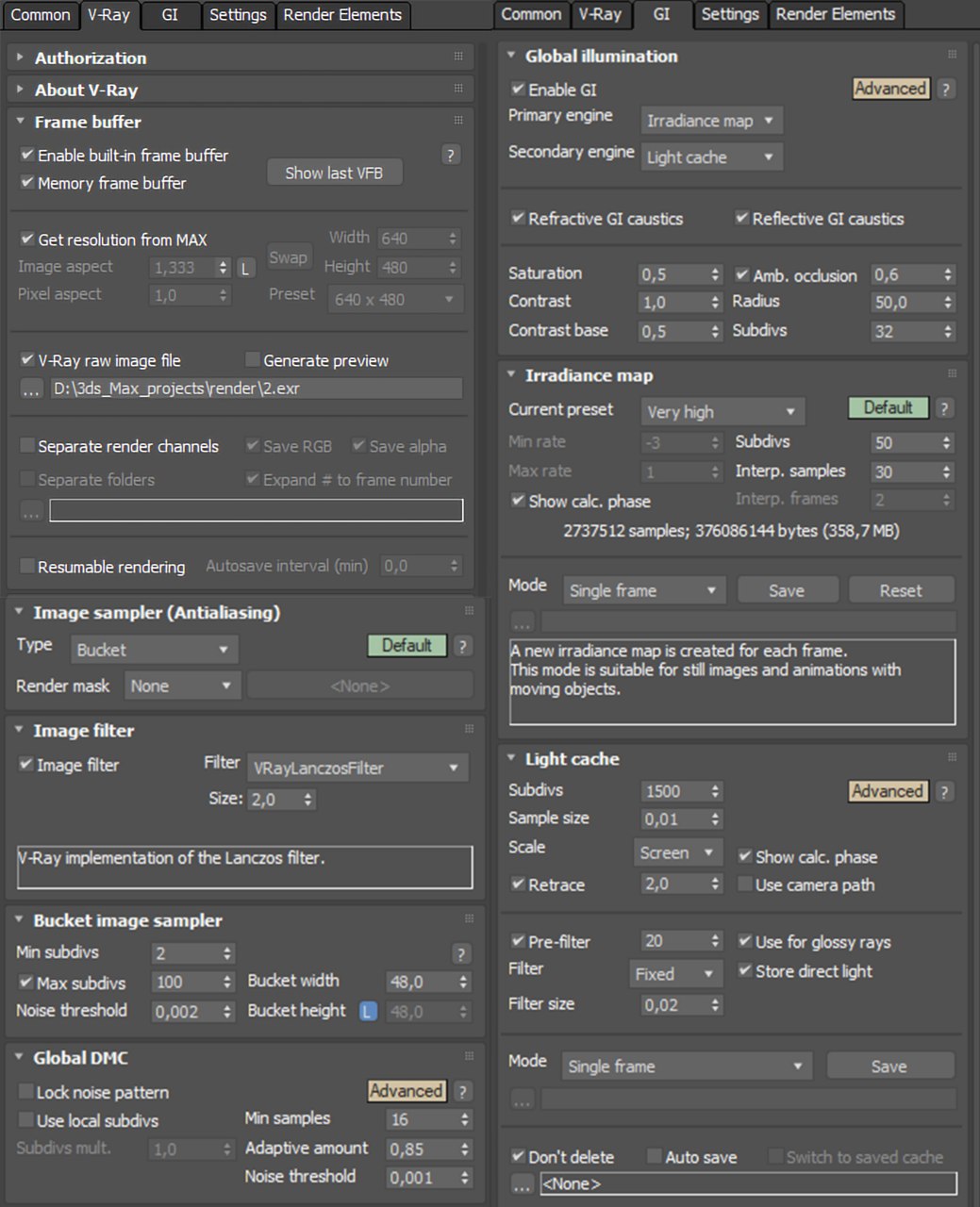Viewport: 980px width, 1207px height.
Task: Click Irradiance map Reset button
Action: point(901,590)
